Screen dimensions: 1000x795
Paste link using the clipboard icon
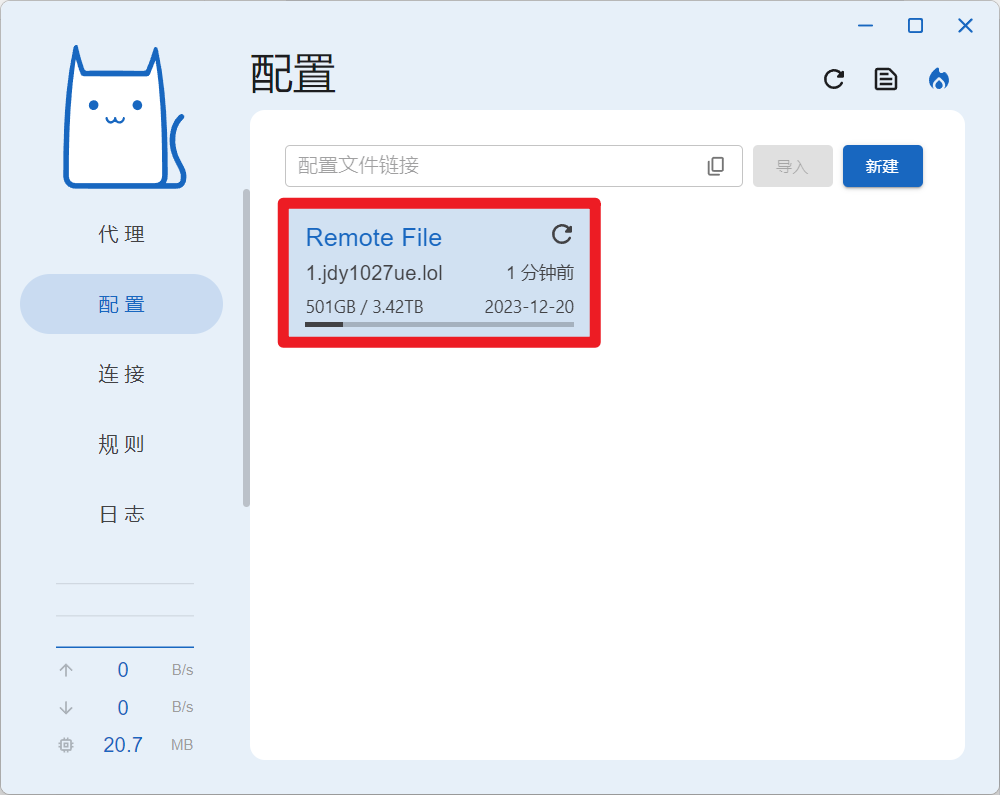tap(716, 166)
